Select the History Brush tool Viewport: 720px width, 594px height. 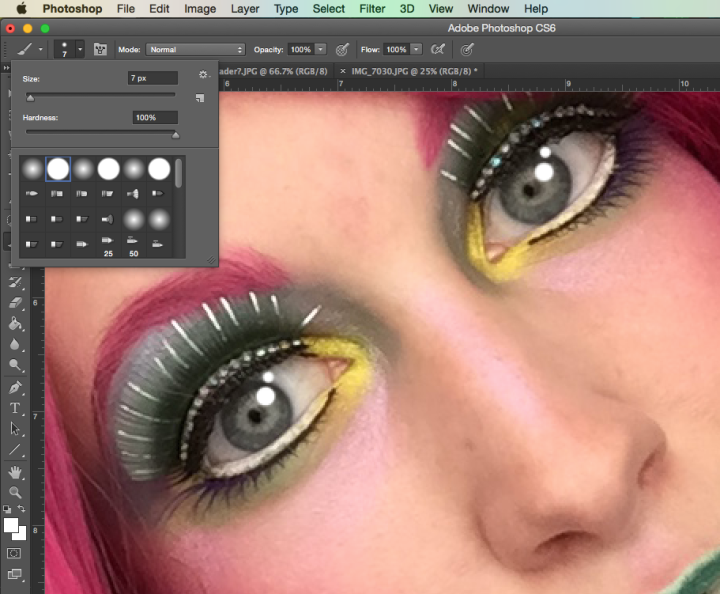[x=15, y=282]
